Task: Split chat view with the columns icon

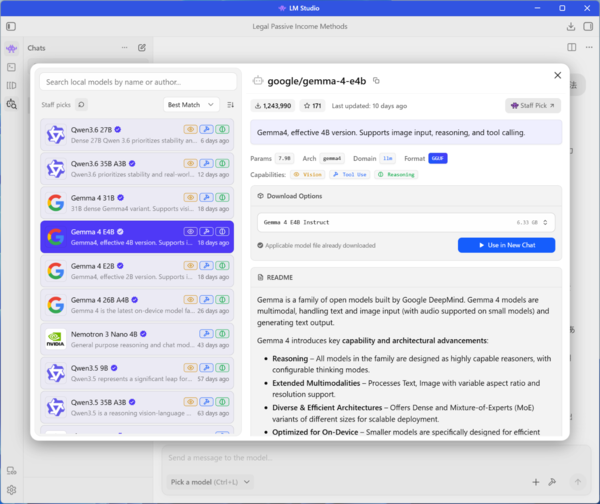Action: coord(572,47)
